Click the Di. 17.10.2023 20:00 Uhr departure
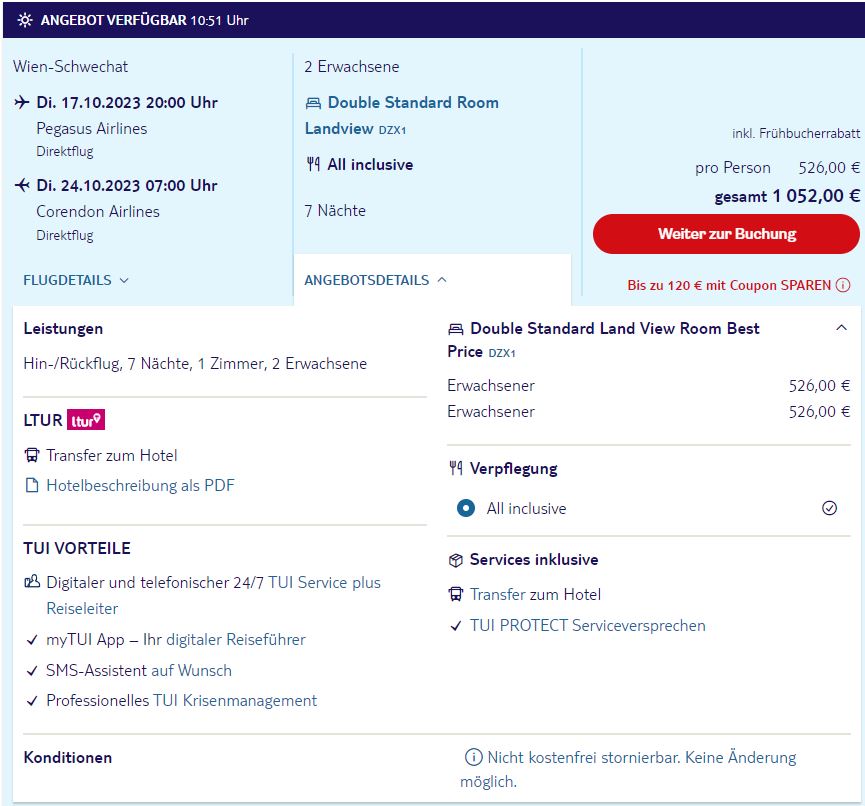Image resolution: width=865 pixels, height=806 pixels. 127,103
